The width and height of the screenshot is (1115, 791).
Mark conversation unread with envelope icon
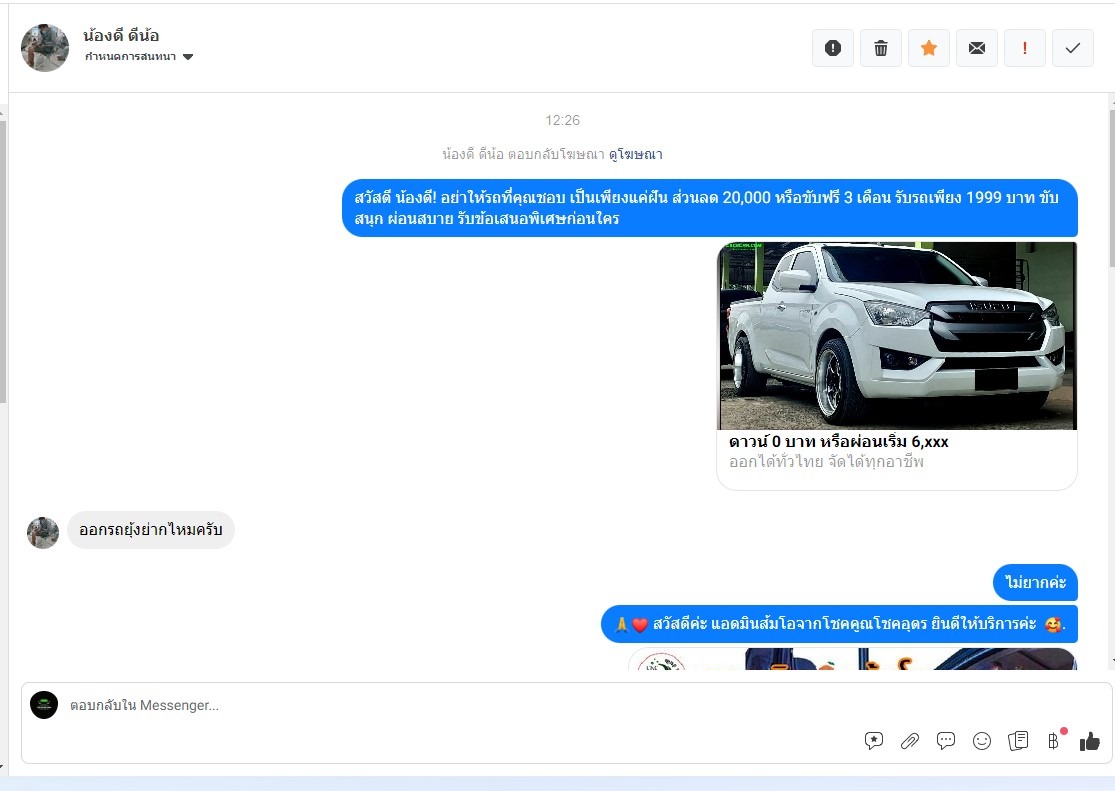[977, 48]
